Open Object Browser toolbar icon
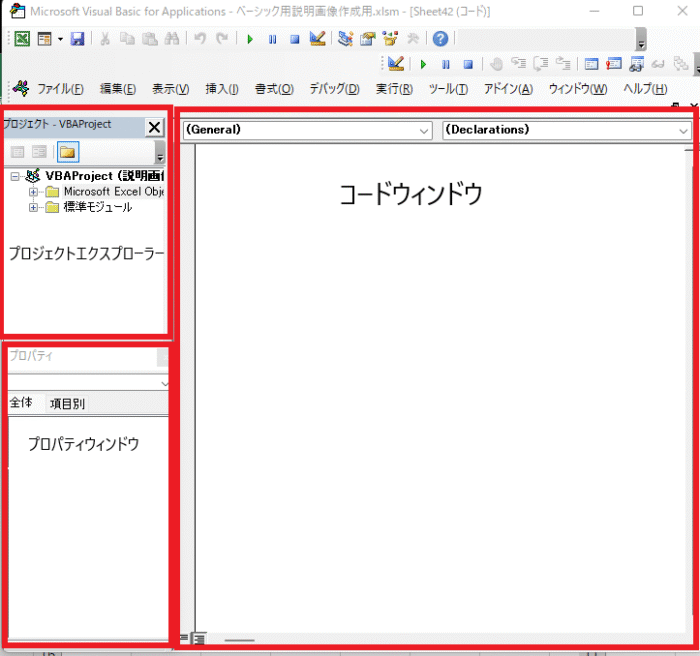The height and width of the screenshot is (656, 700). 389,39
